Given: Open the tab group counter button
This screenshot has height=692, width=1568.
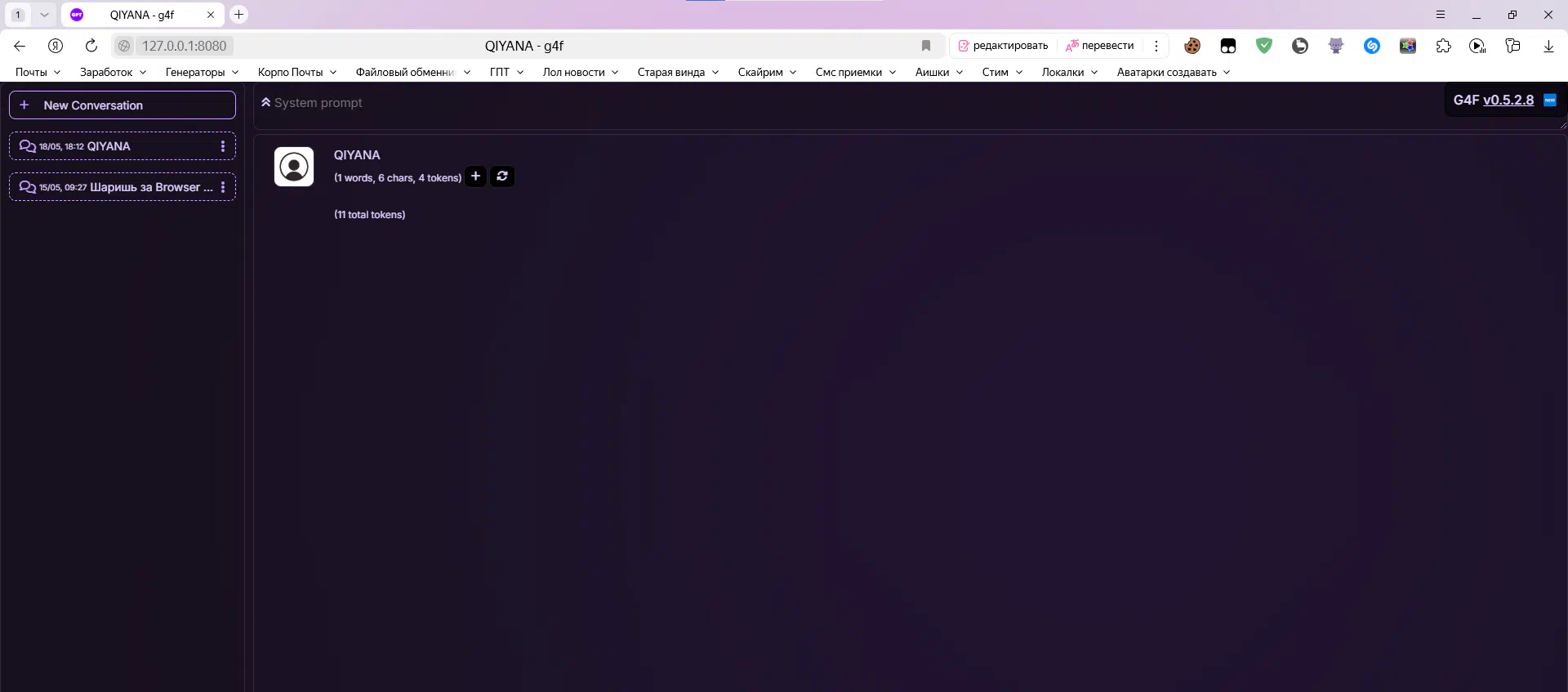Looking at the screenshot, I should tap(18, 15).
